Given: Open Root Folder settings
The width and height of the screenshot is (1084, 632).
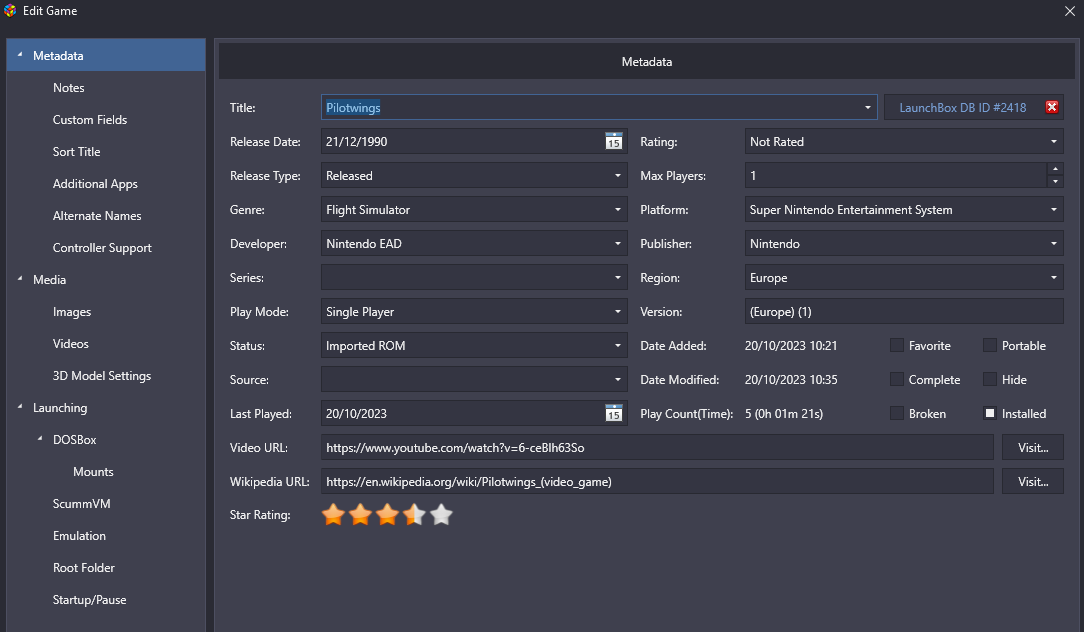Looking at the screenshot, I should click(x=84, y=568).
